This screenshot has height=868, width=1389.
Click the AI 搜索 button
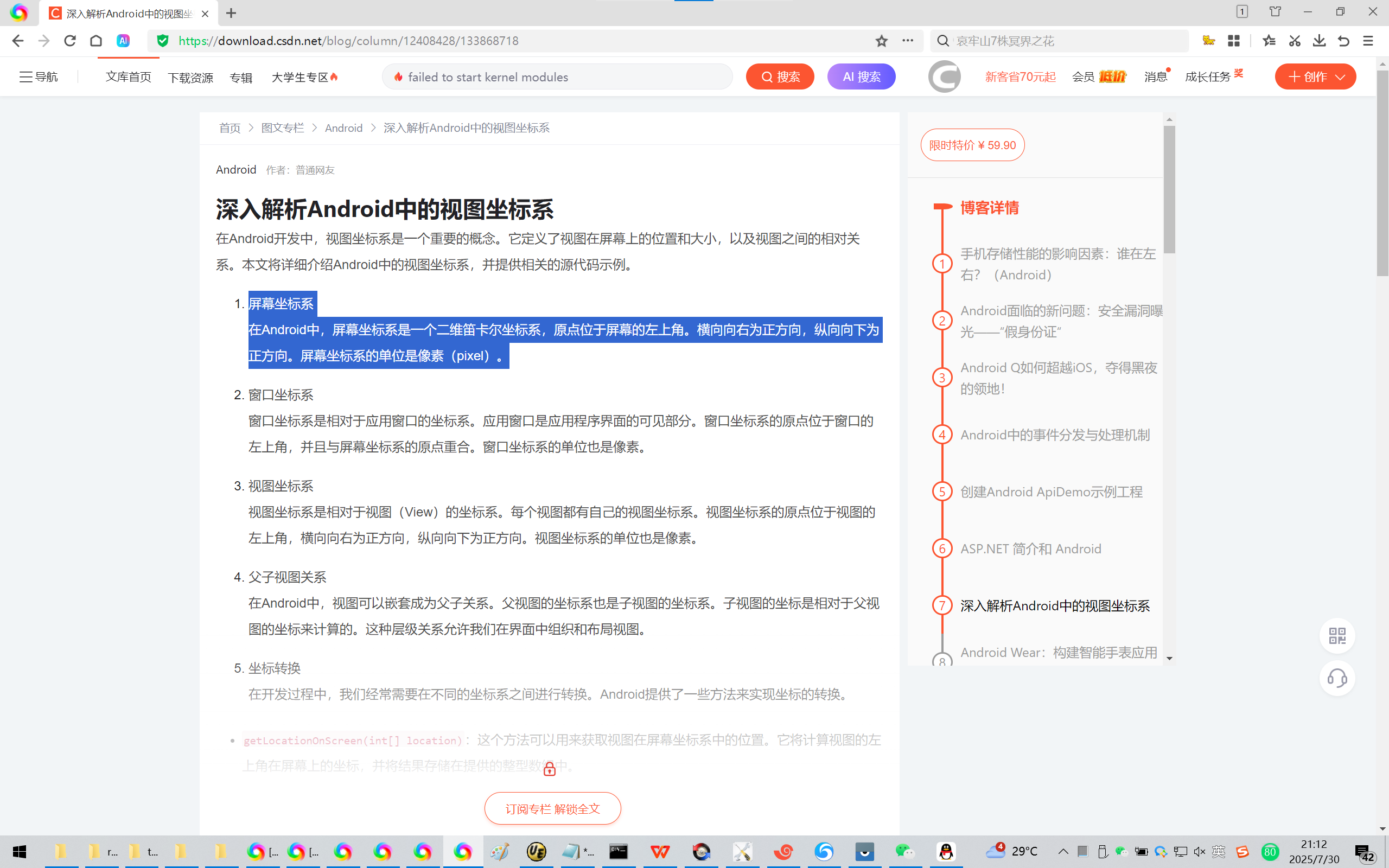(861, 76)
